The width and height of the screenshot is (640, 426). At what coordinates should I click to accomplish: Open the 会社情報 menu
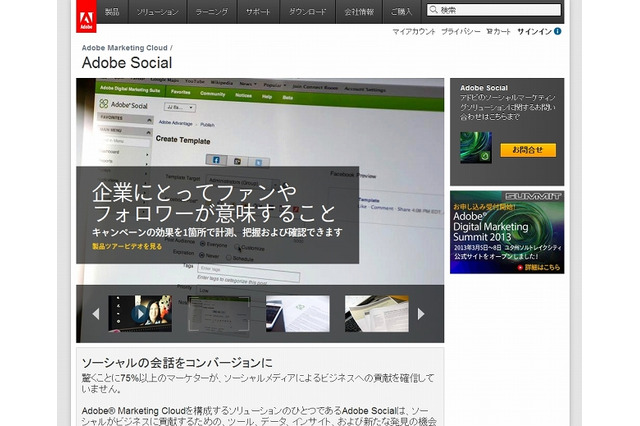tap(359, 11)
